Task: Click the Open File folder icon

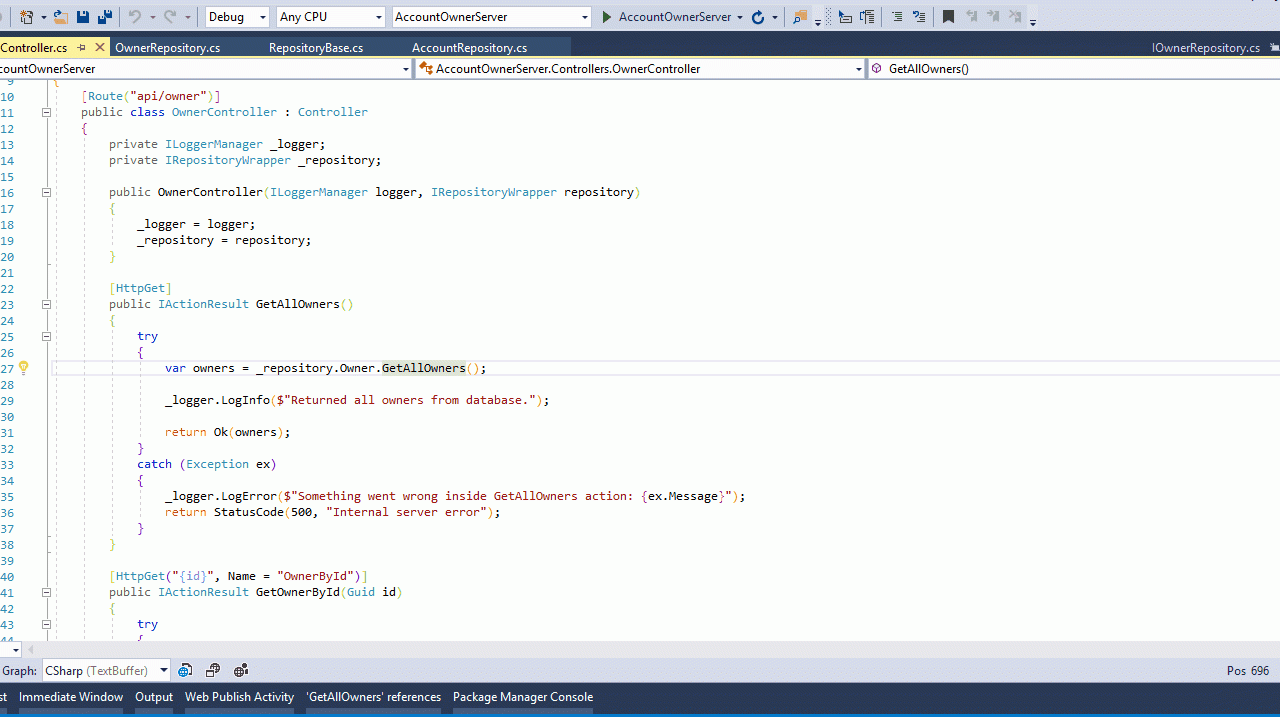Action: click(61, 17)
